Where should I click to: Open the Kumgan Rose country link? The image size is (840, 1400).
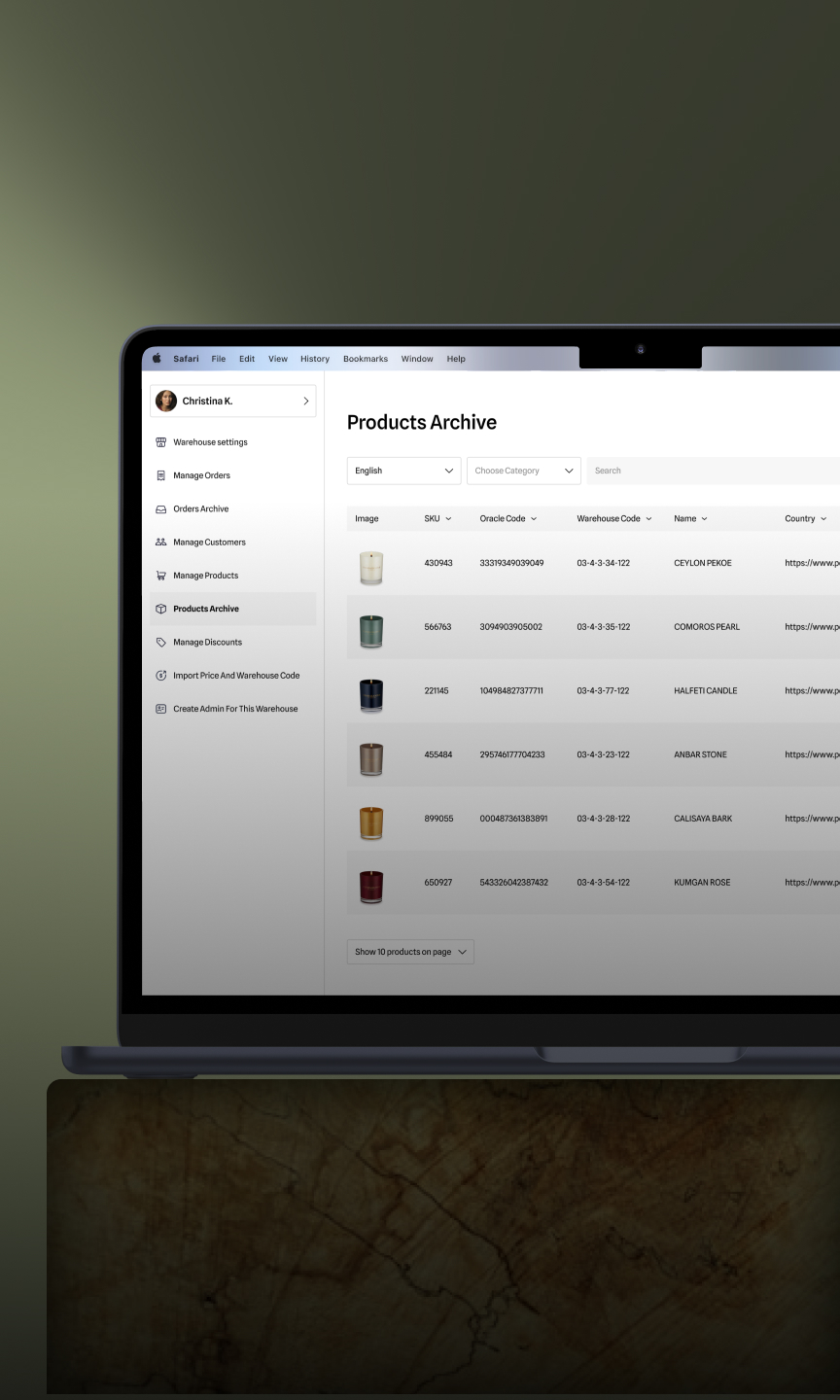pos(812,883)
